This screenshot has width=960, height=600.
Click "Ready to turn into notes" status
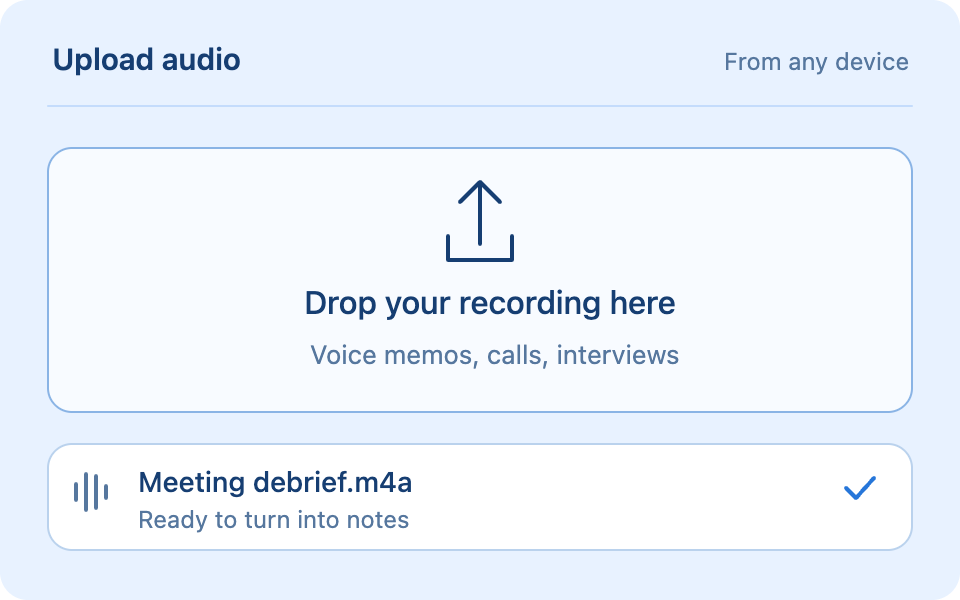tap(274, 520)
